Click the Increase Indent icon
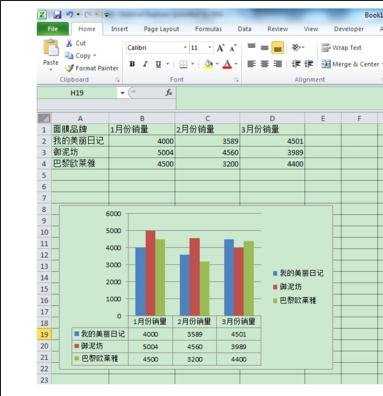The image size is (383, 396). pyautogui.click(x=309, y=64)
